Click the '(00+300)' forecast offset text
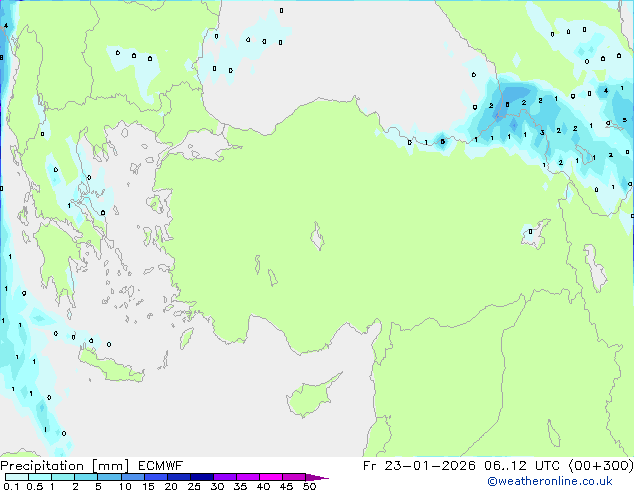 (601, 466)
